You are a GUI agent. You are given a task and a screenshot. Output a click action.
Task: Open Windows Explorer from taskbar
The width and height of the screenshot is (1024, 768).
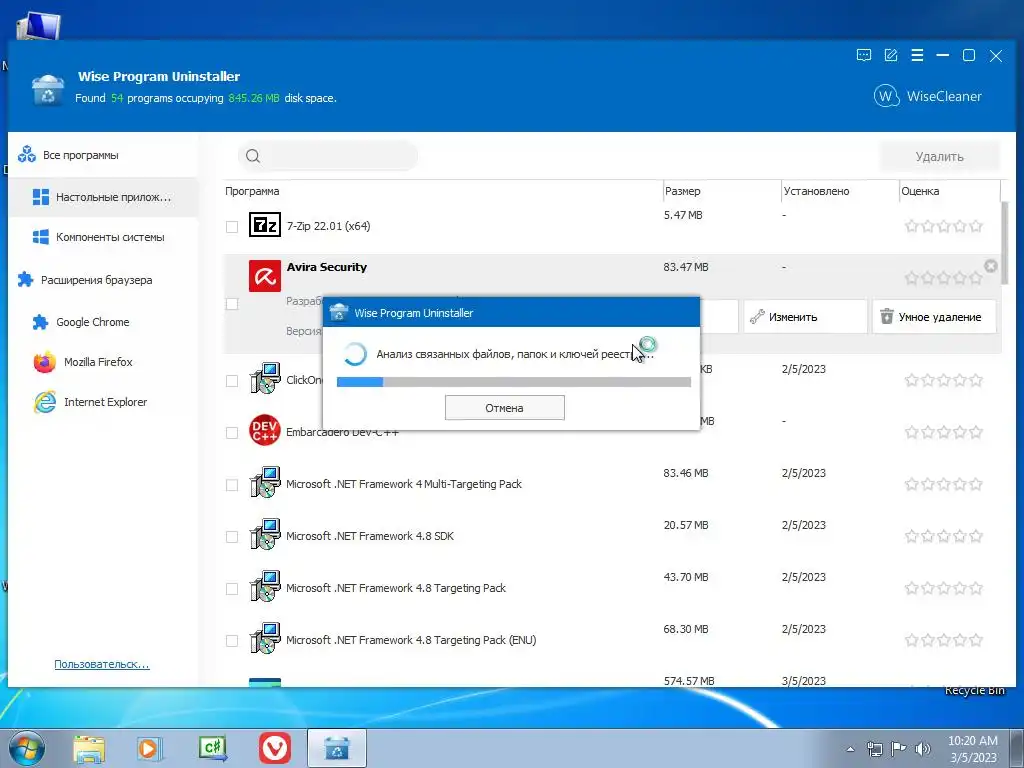(89, 748)
